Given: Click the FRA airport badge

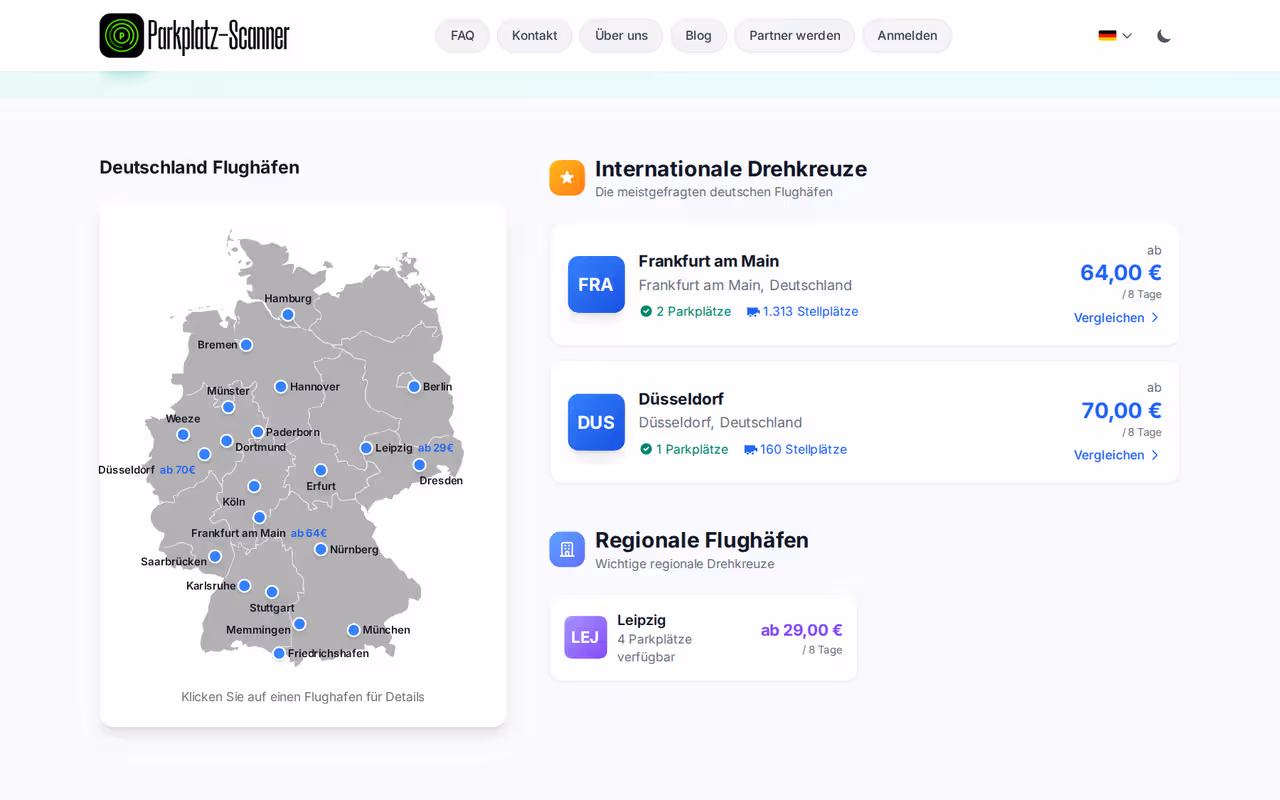Looking at the screenshot, I should (596, 284).
